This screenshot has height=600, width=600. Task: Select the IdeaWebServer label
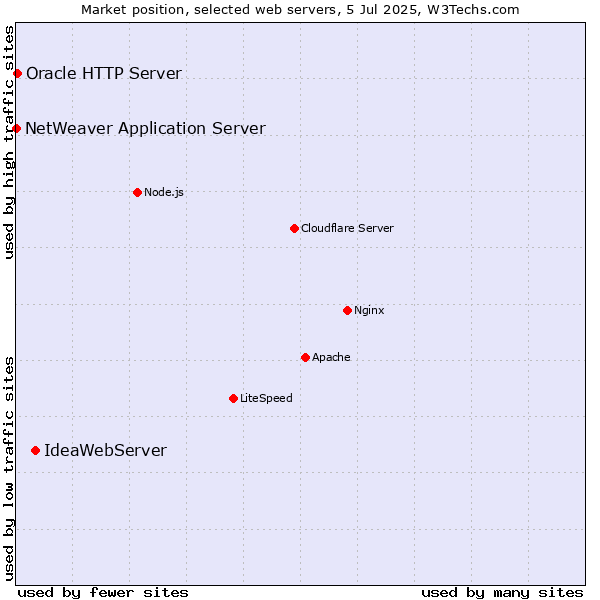click(x=106, y=450)
